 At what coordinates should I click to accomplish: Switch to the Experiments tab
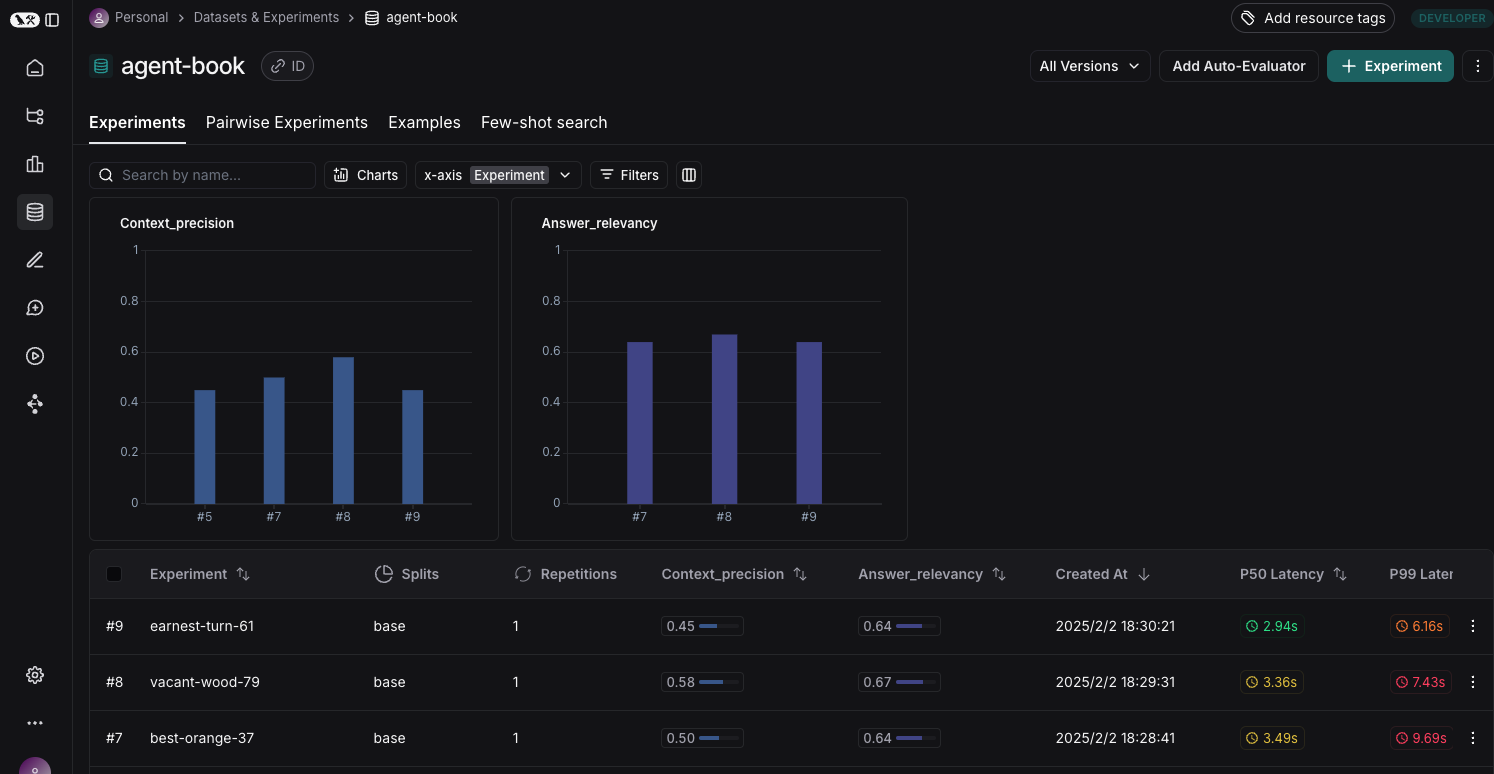coord(137,122)
